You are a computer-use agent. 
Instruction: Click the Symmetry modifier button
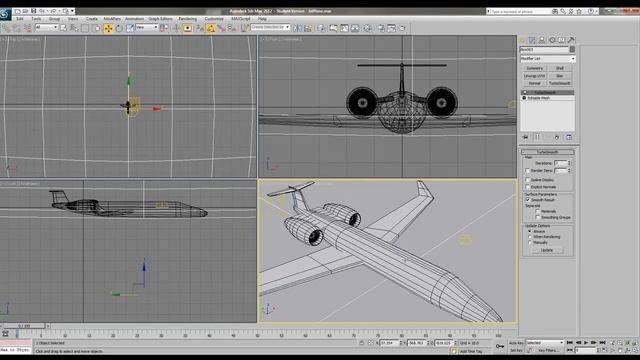[x=534, y=68]
